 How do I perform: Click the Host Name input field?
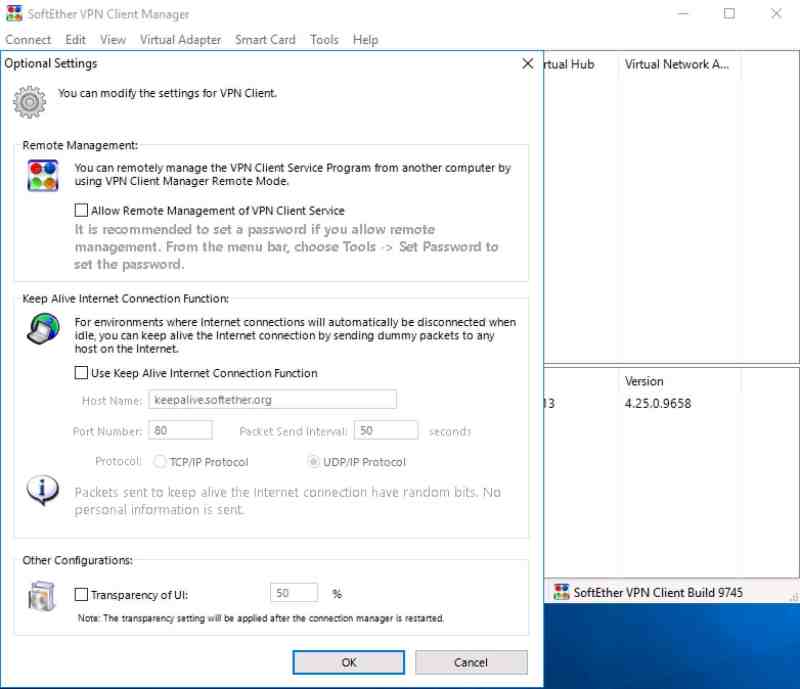pyautogui.click(x=272, y=399)
